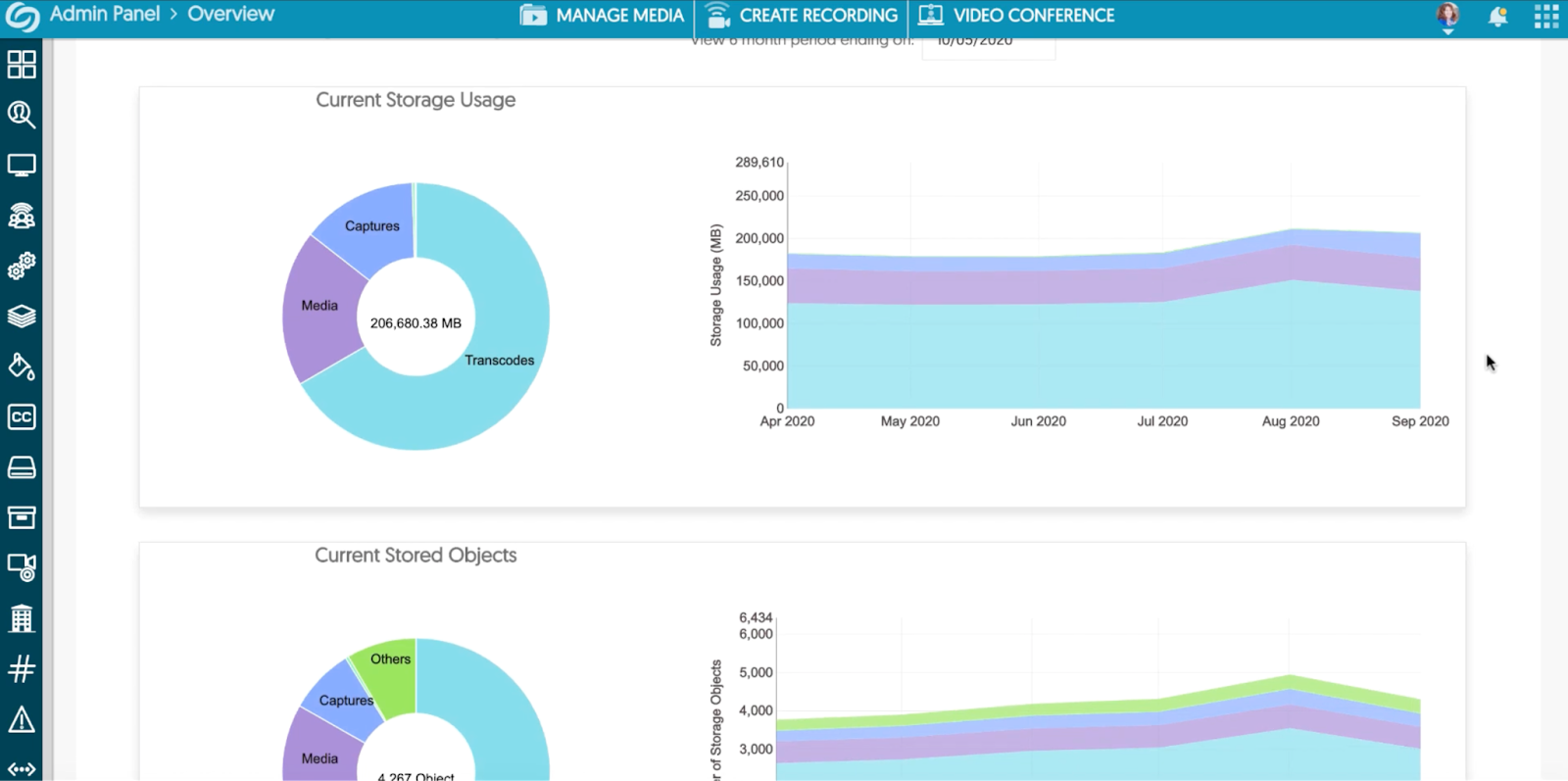Click the Jun 2020 axis label
The image size is (1568, 781).
pos(1039,421)
